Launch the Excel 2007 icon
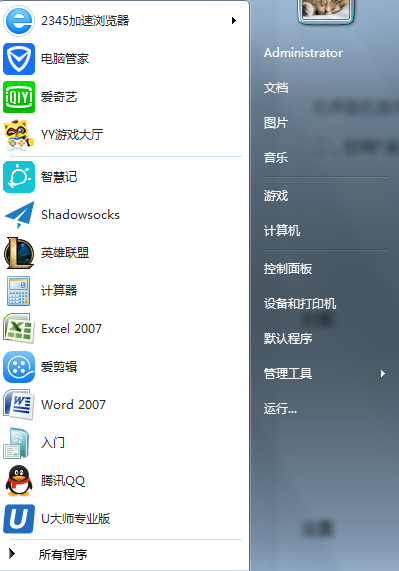The image size is (399, 571). [x=19, y=328]
